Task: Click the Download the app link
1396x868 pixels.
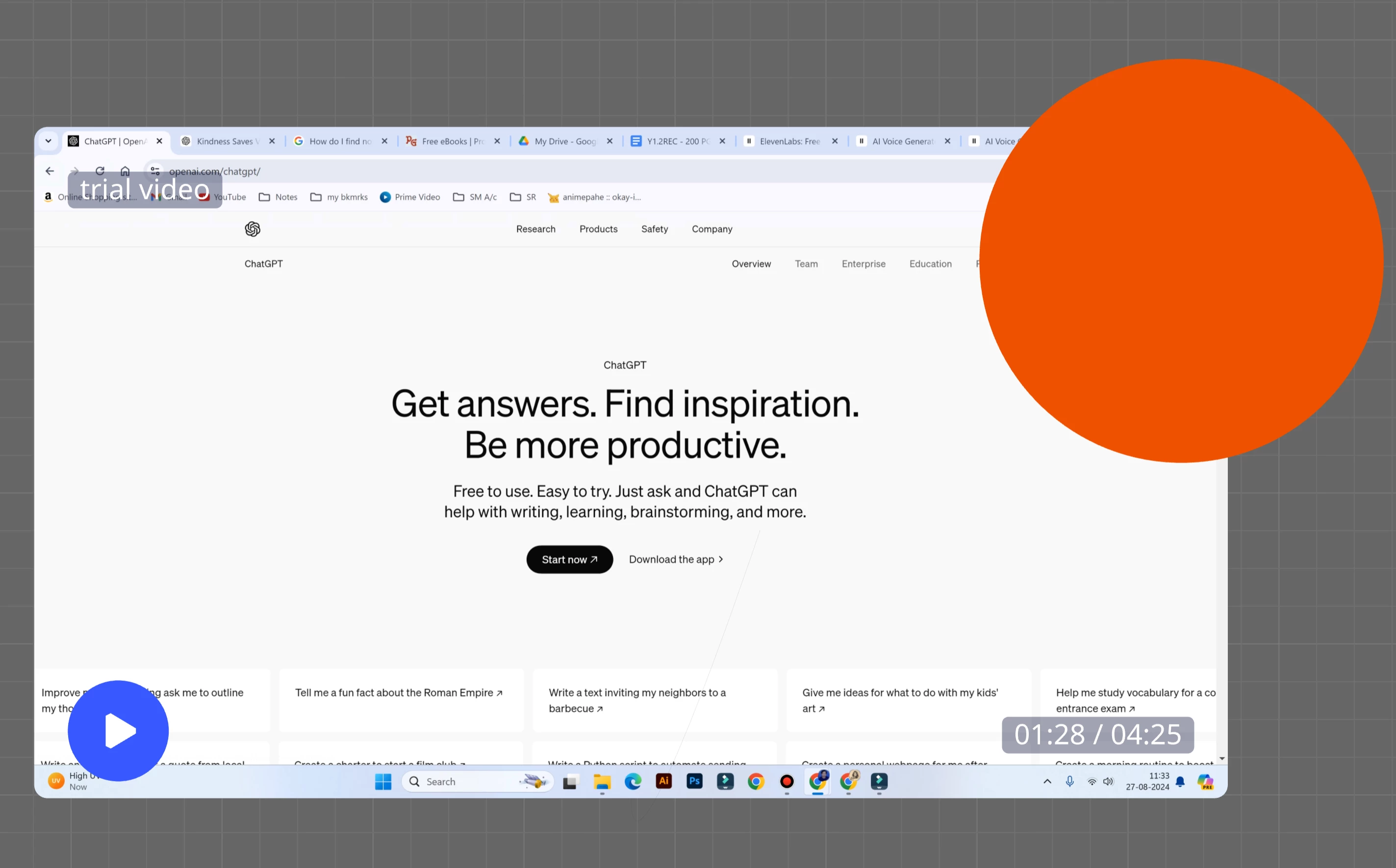Action: point(675,559)
